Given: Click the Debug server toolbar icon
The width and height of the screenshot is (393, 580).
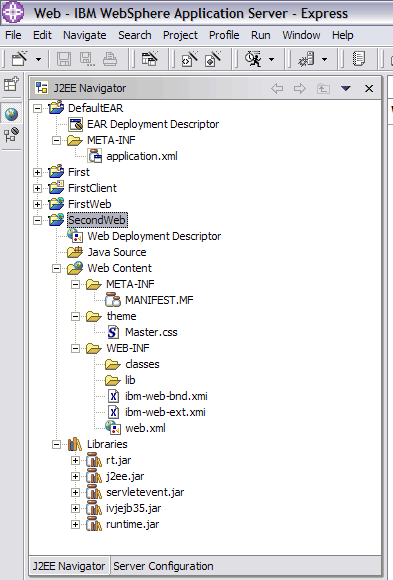Looking at the screenshot, I should point(306,59).
